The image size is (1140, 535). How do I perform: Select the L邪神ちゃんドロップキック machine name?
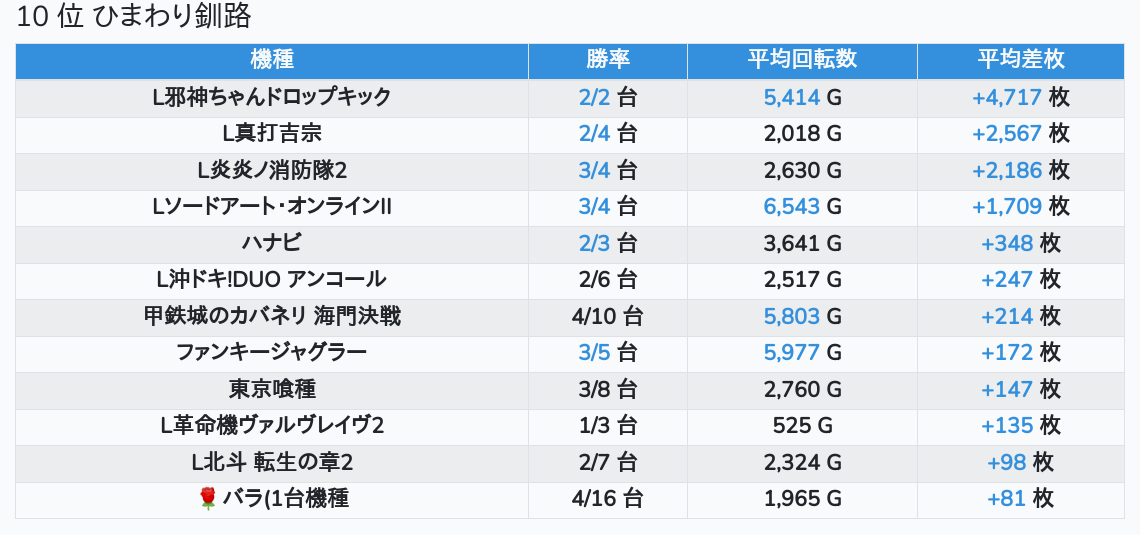coord(272,97)
